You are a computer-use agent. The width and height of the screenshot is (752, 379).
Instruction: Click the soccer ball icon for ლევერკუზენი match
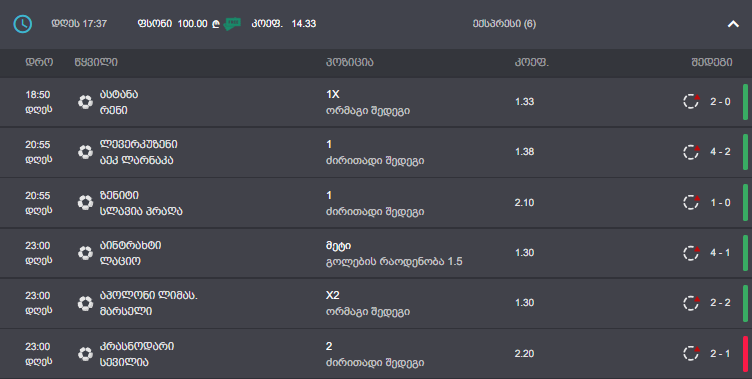click(85, 152)
